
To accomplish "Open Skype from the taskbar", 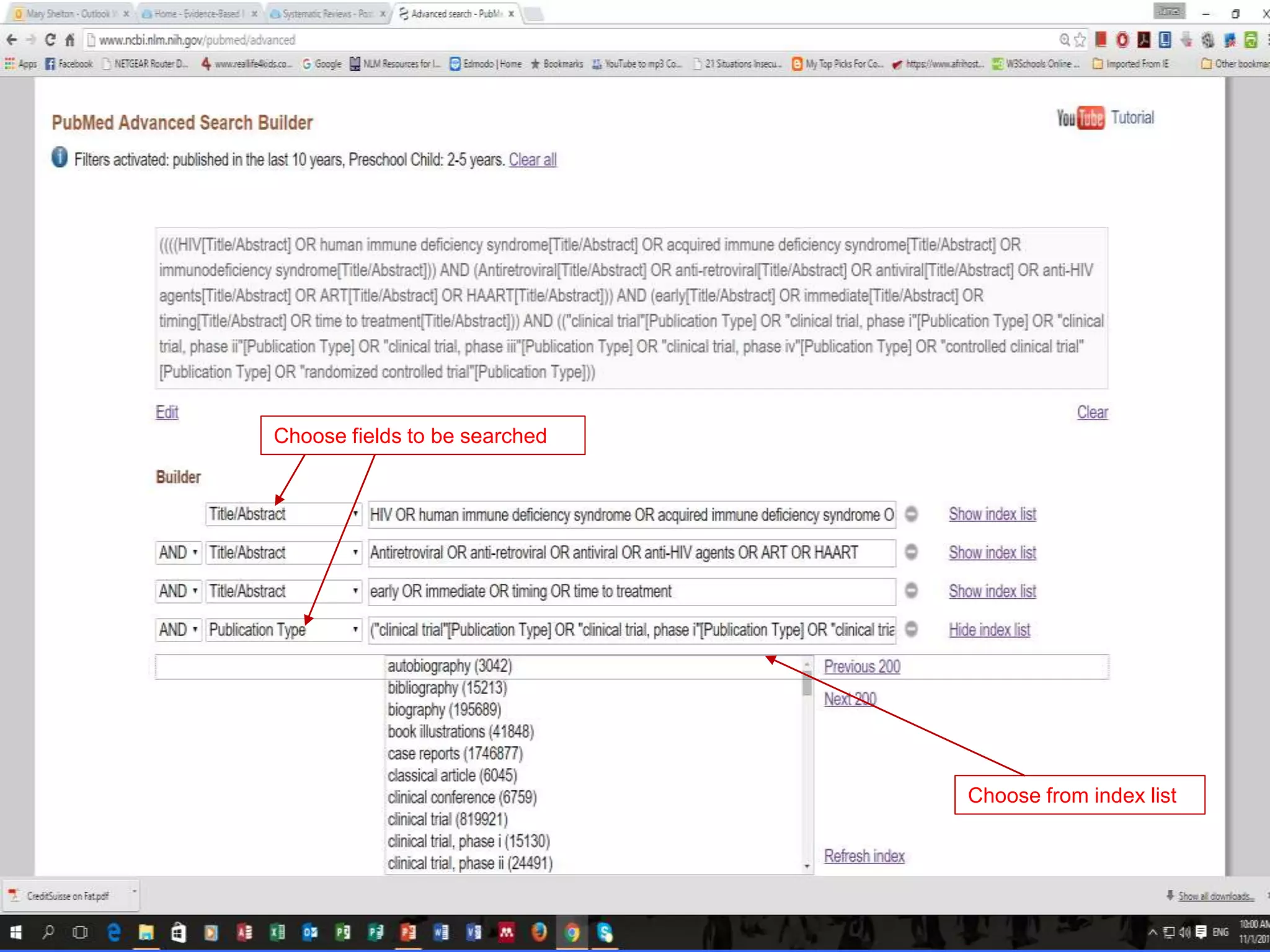I will coord(605,932).
